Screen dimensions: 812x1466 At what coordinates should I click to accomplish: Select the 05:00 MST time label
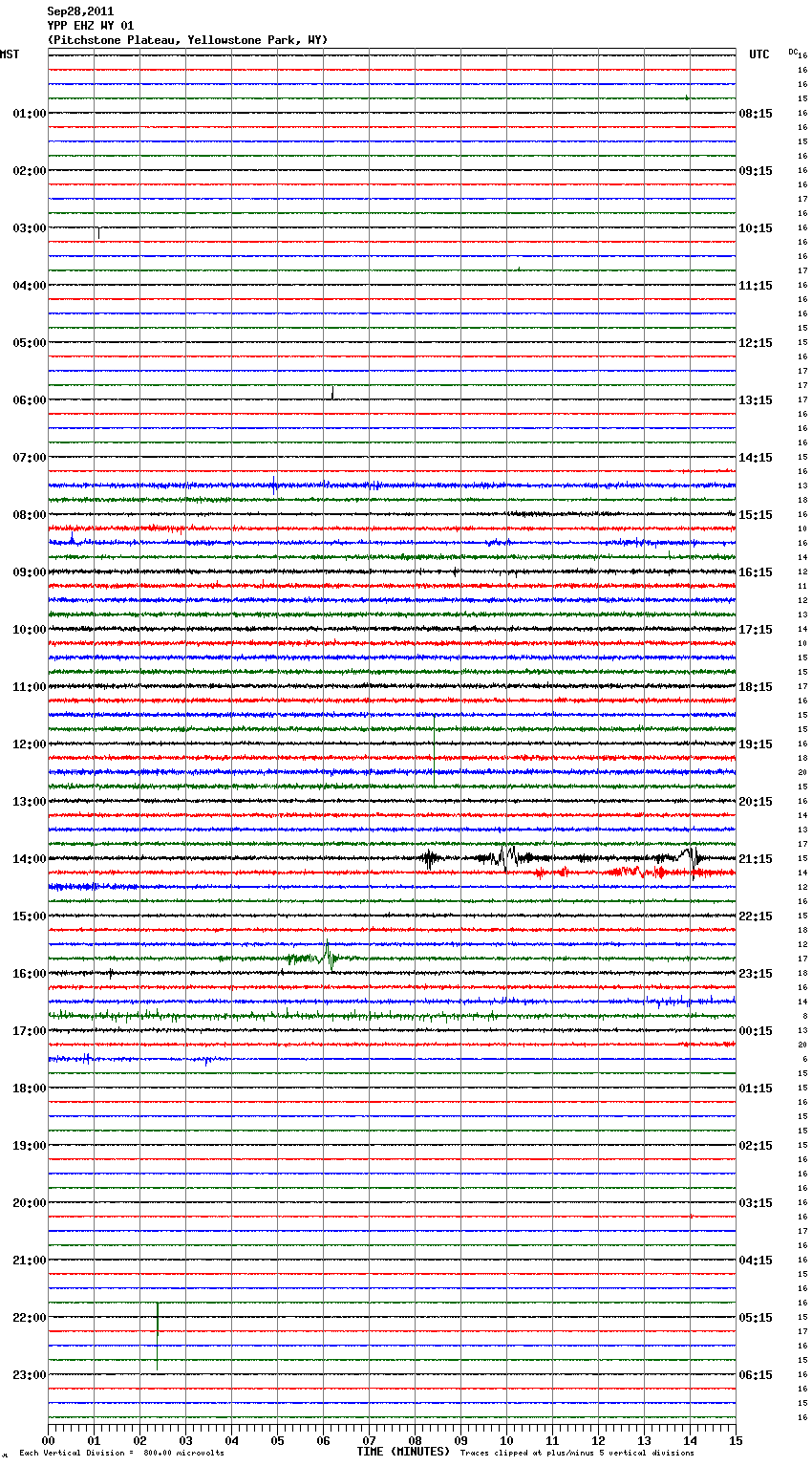tap(29, 343)
